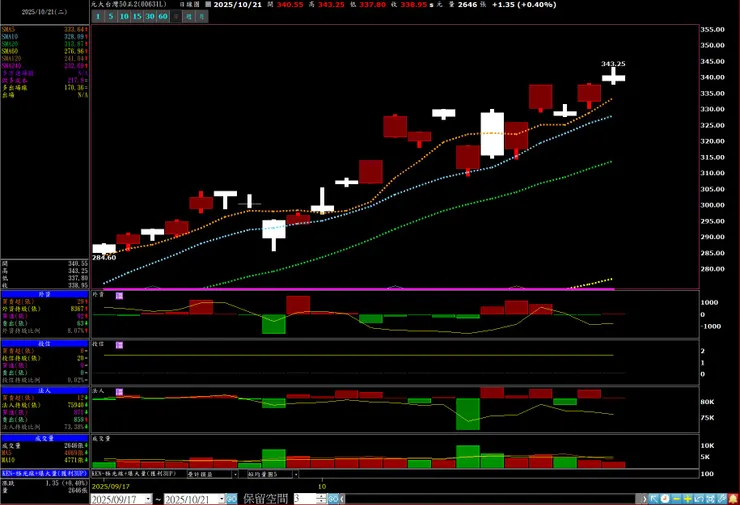The width and height of the screenshot is (740, 505).
Task: Click the 投信 blue header in left panel
Action: [x=44, y=344]
